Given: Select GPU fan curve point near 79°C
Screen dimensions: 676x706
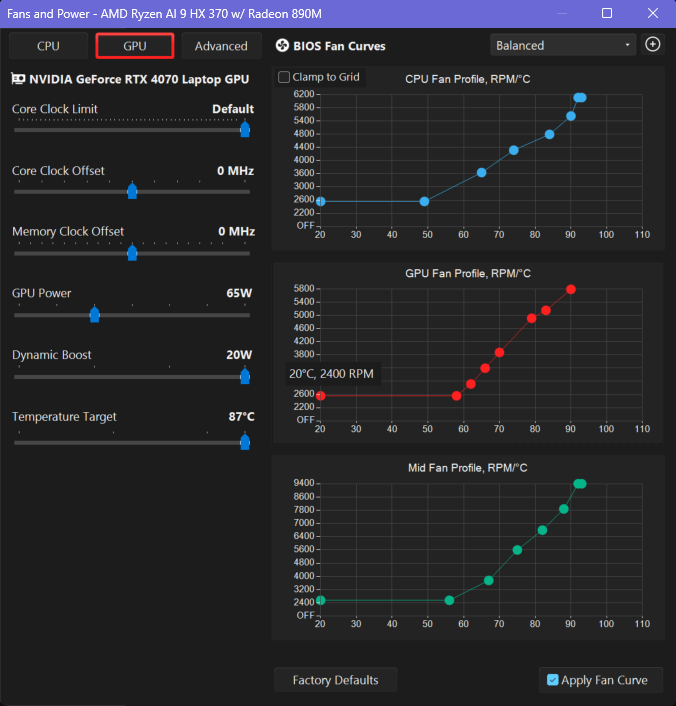Looking at the screenshot, I should 531,318.
